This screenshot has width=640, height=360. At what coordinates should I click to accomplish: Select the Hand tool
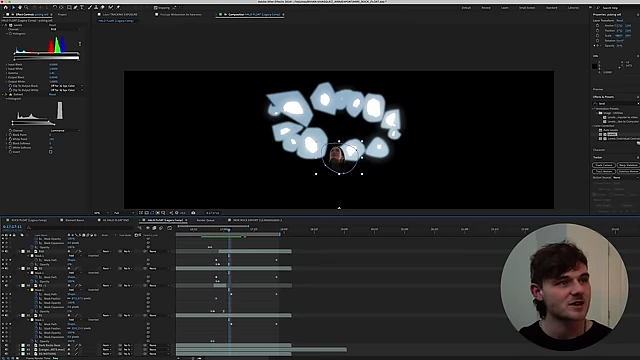tap(20, 7)
